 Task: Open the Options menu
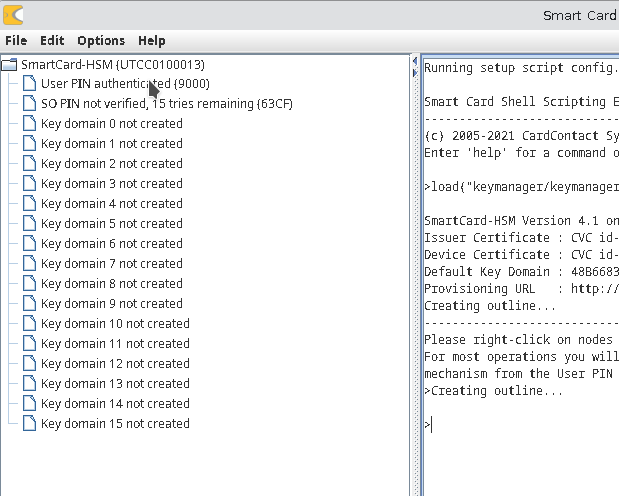pyautogui.click(x=101, y=41)
